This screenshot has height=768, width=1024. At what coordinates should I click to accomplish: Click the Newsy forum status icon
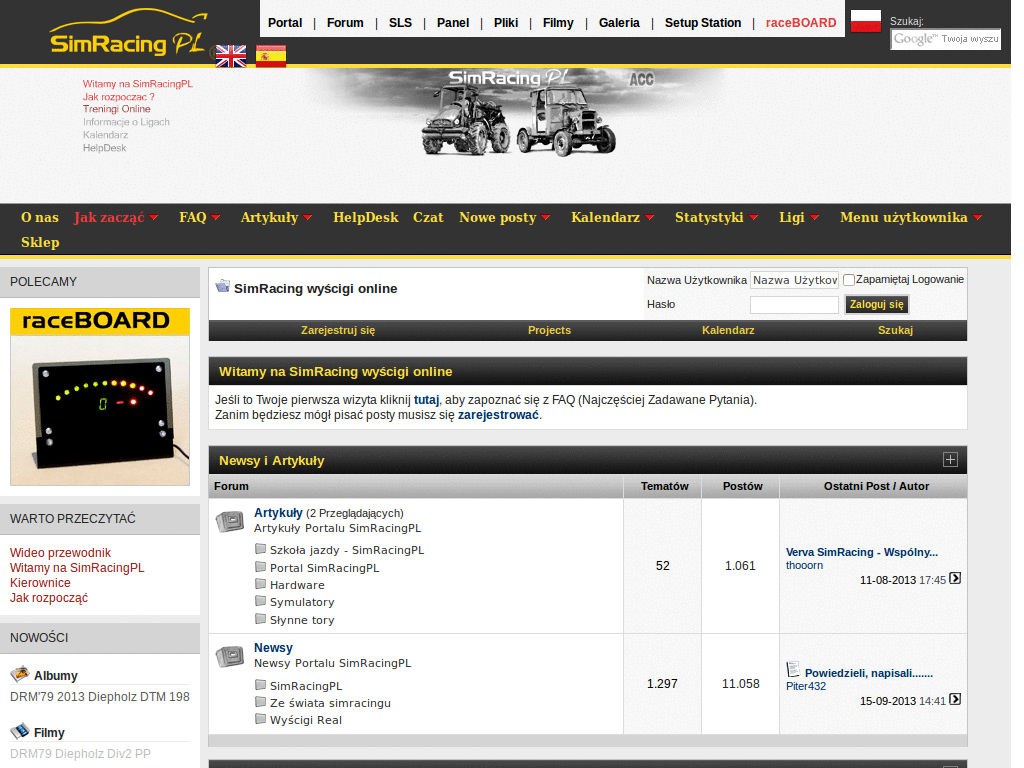(x=229, y=656)
